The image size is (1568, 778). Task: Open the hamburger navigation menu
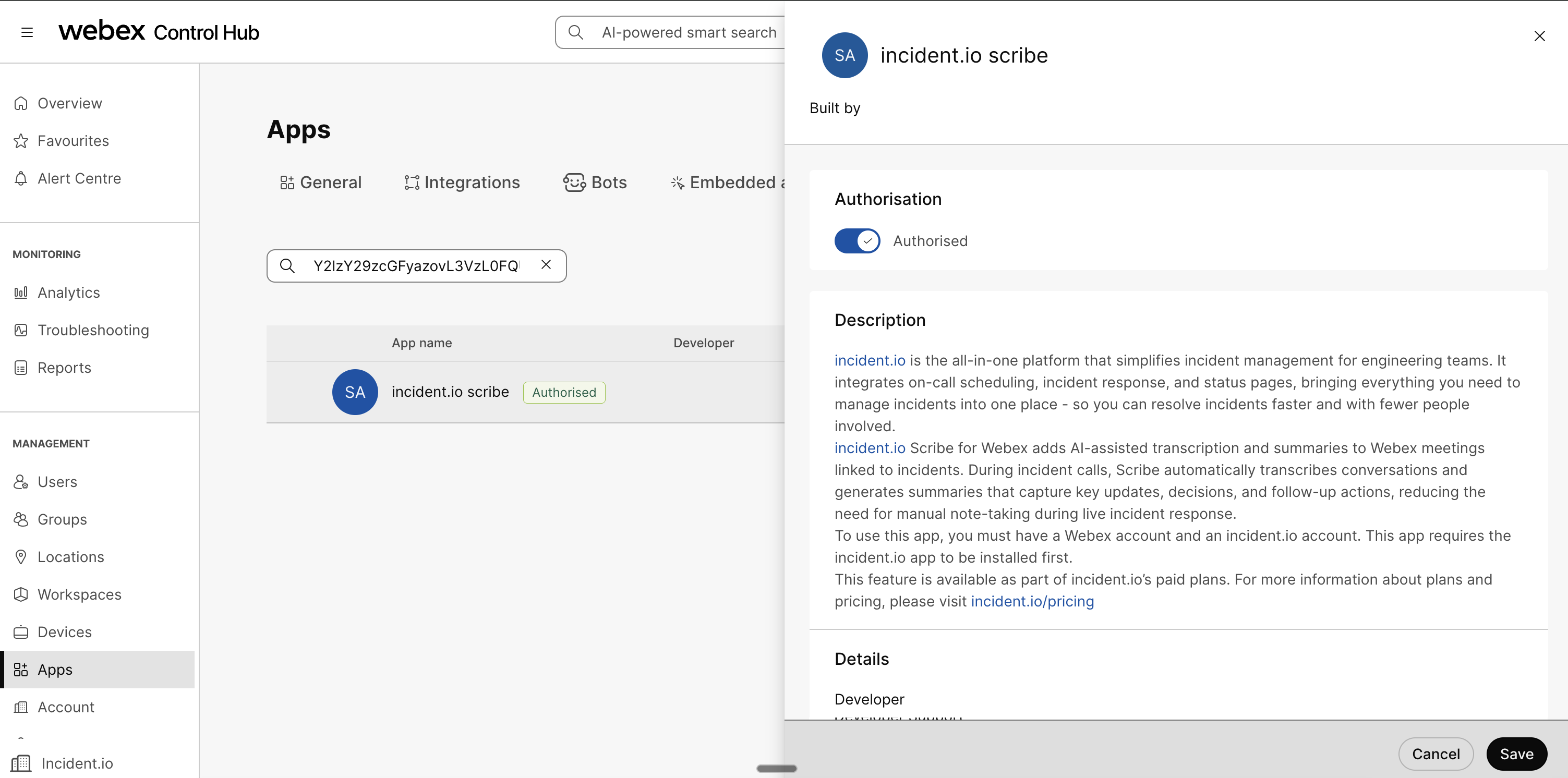(27, 32)
